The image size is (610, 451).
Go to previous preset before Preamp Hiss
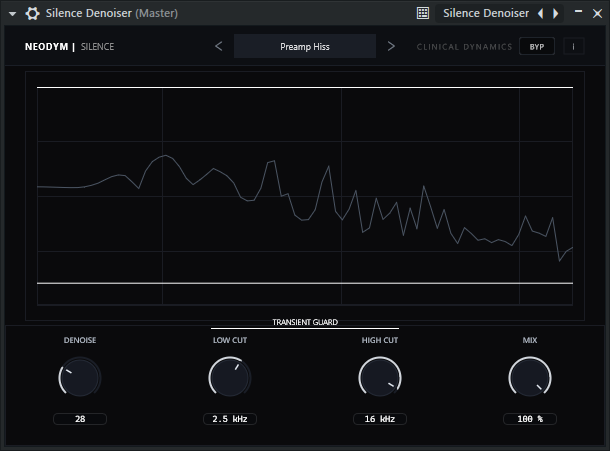(219, 46)
